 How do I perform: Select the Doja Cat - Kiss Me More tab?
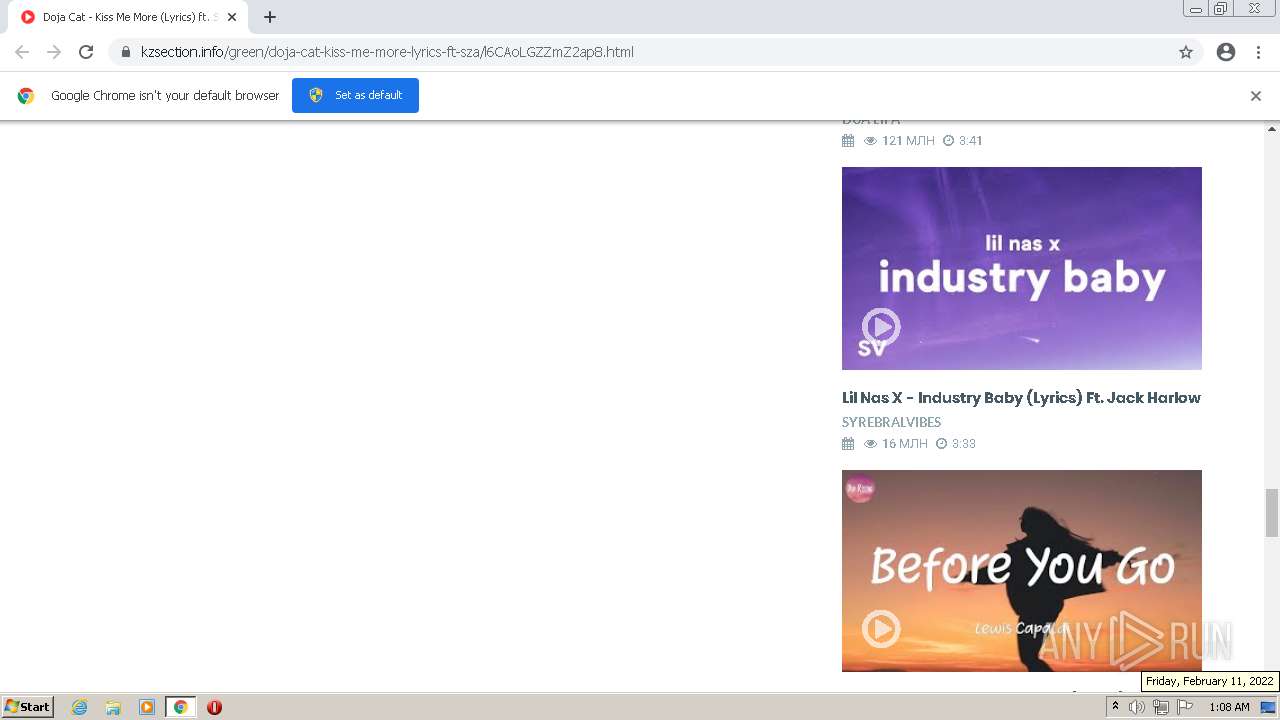(128, 17)
